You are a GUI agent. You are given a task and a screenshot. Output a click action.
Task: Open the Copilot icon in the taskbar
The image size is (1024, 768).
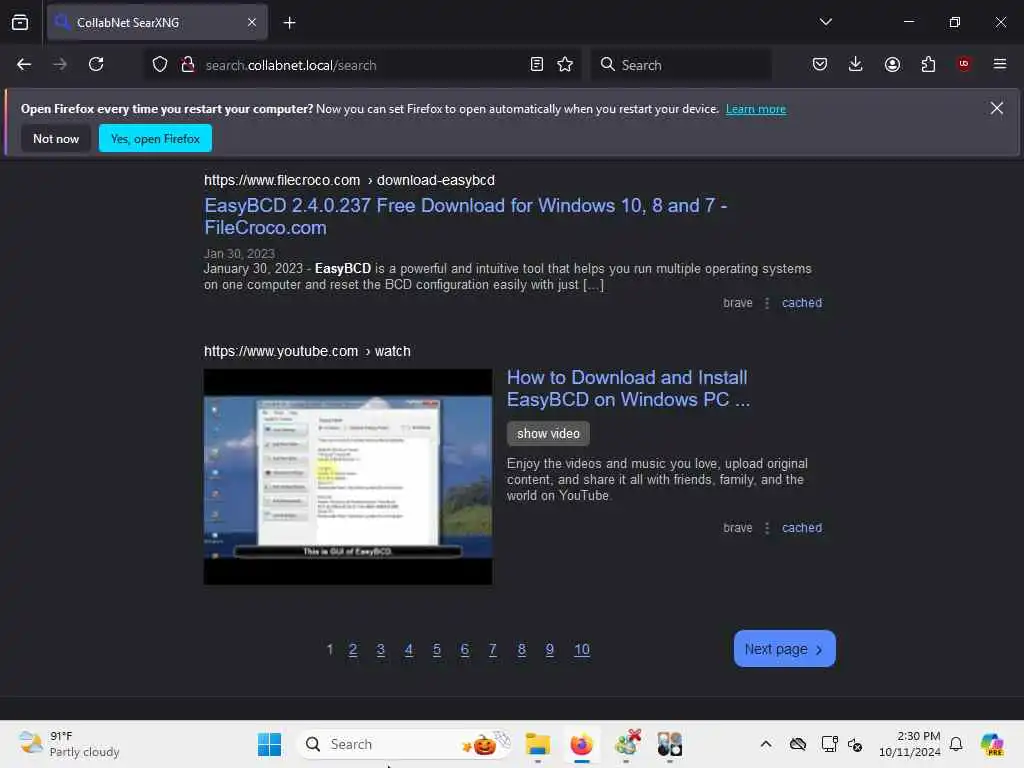[992, 744]
